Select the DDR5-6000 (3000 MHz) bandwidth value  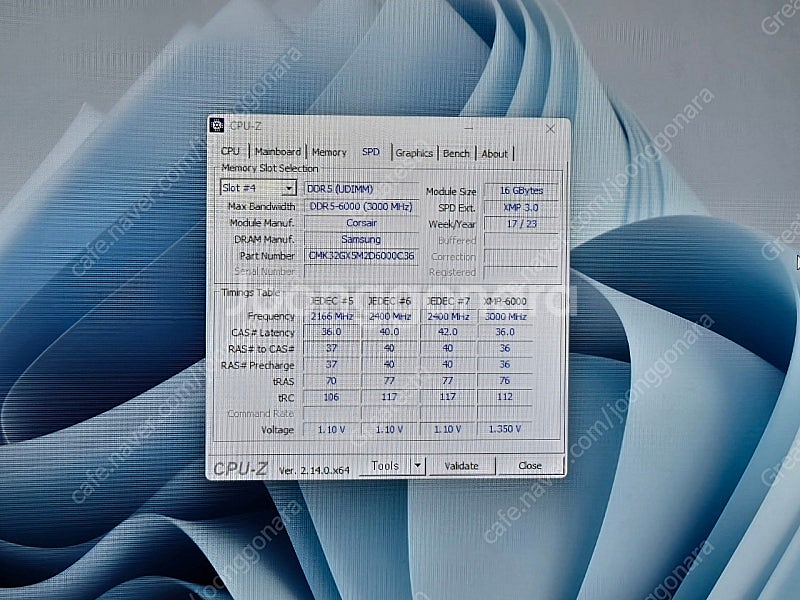[361, 207]
